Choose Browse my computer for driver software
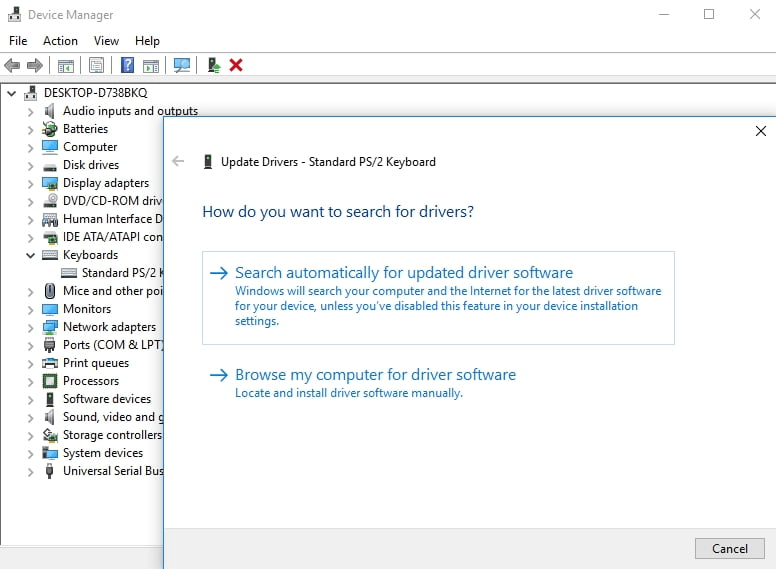 (375, 375)
